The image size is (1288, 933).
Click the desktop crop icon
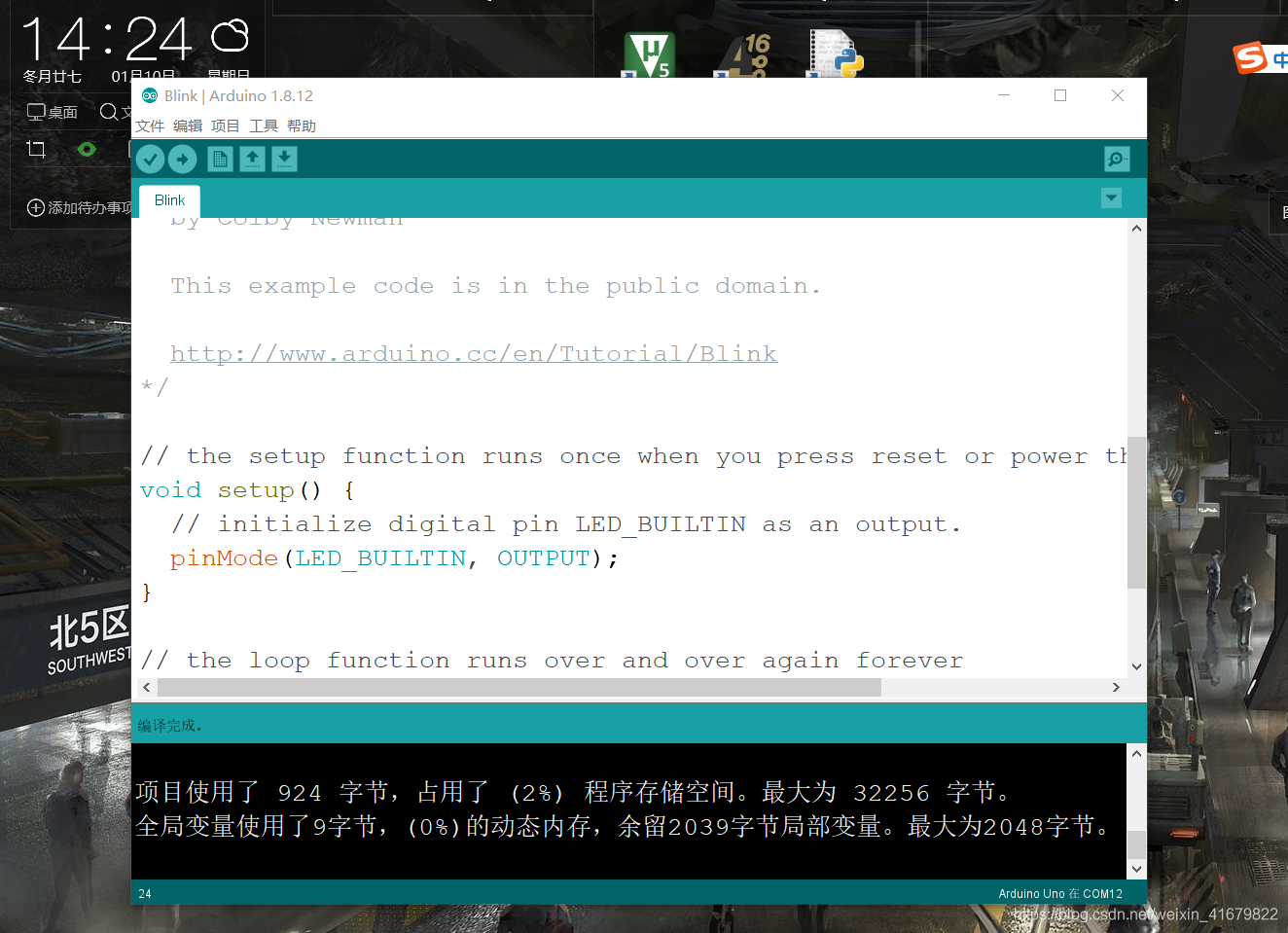coord(36,149)
